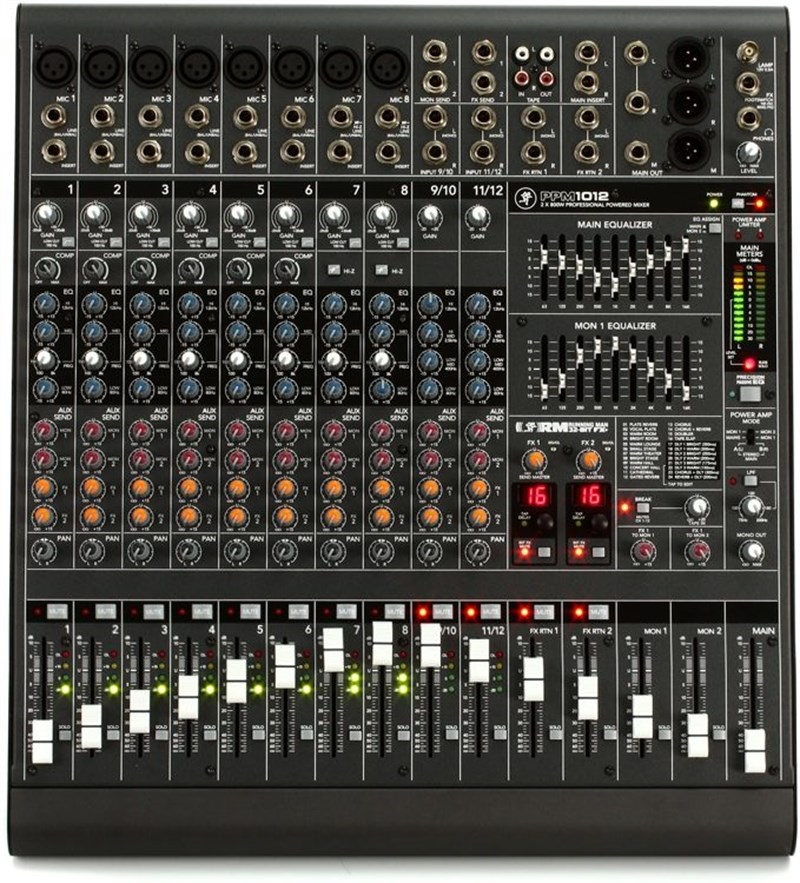Click the channel 7 LOW EQ knob
This screenshot has width=800, height=883.
point(334,389)
